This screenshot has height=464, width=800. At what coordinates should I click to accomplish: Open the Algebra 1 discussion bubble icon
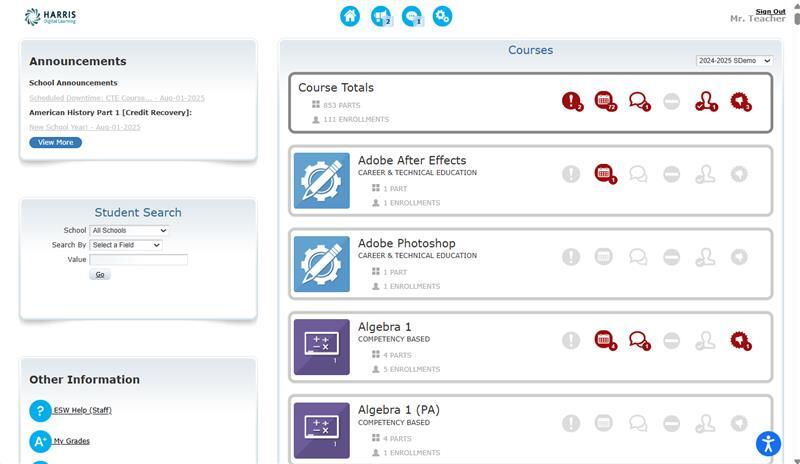tap(637, 340)
